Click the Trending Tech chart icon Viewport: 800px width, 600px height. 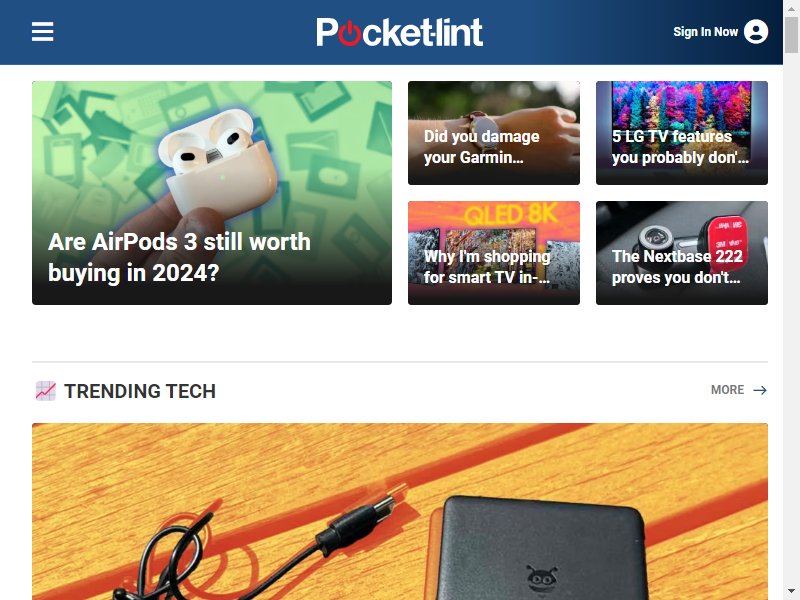(45, 391)
